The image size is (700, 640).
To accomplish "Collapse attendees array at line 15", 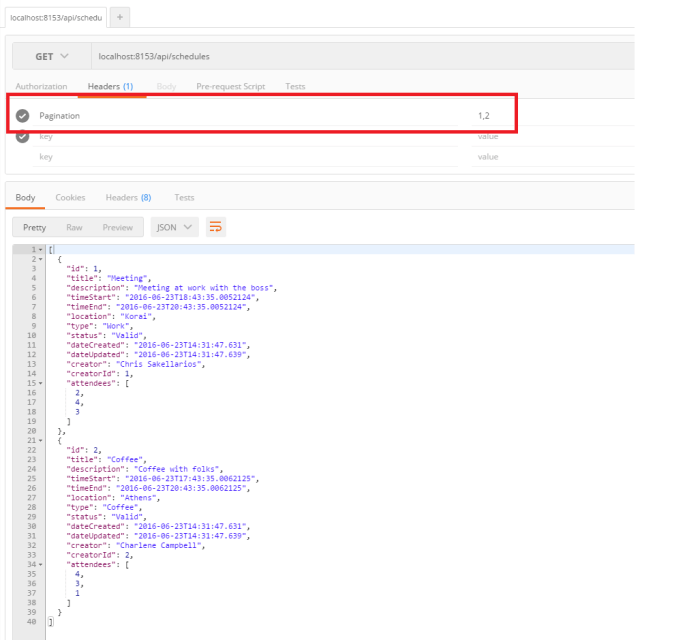I will [x=41, y=383].
